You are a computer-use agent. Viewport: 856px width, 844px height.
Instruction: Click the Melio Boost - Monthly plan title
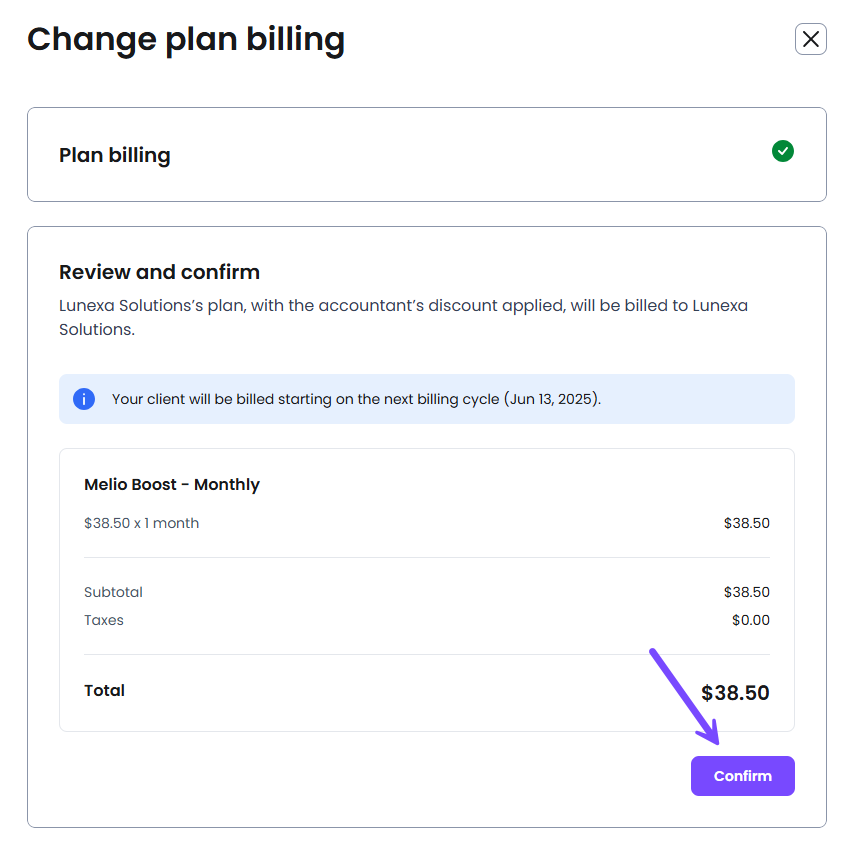pos(172,485)
